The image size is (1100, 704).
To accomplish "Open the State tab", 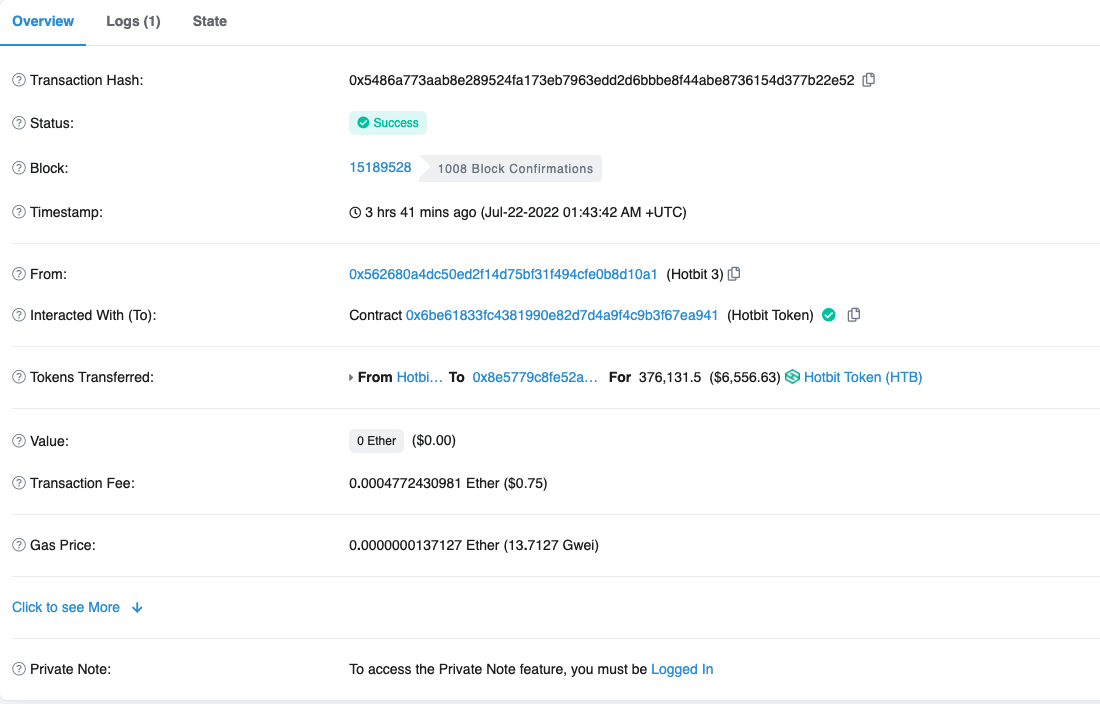I will pyautogui.click(x=209, y=21).
